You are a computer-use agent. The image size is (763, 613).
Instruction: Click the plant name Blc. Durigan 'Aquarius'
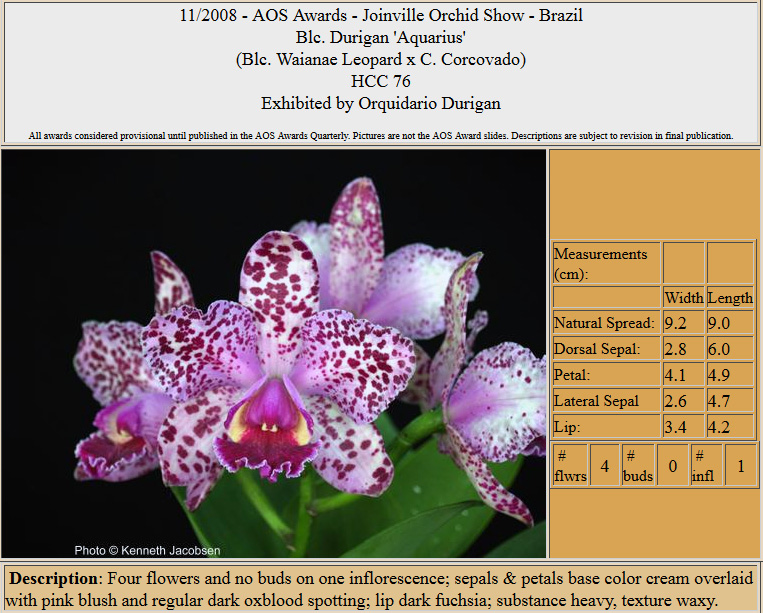click(381, 38)
